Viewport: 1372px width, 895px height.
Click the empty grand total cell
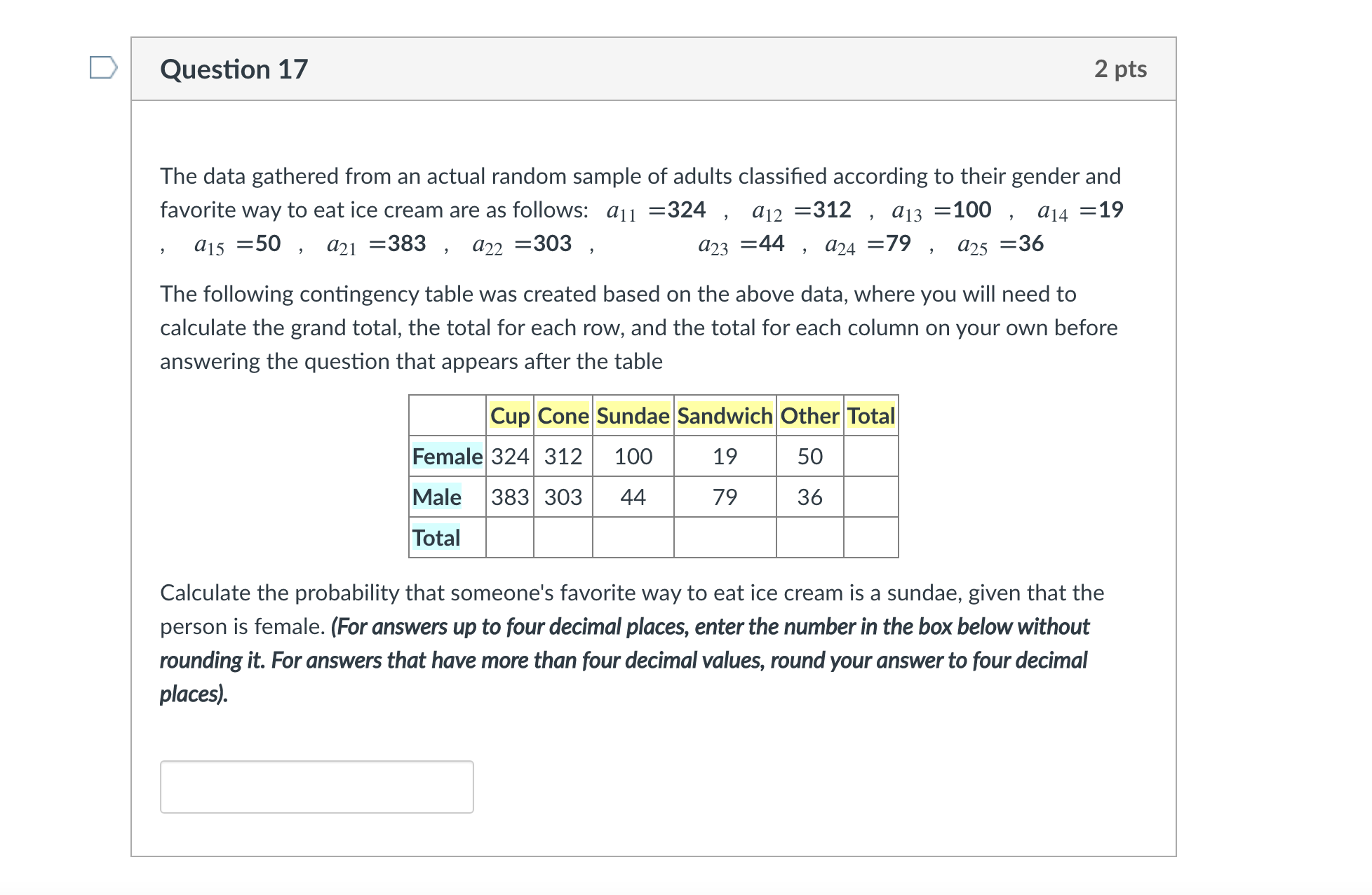[x=870, y=537]
